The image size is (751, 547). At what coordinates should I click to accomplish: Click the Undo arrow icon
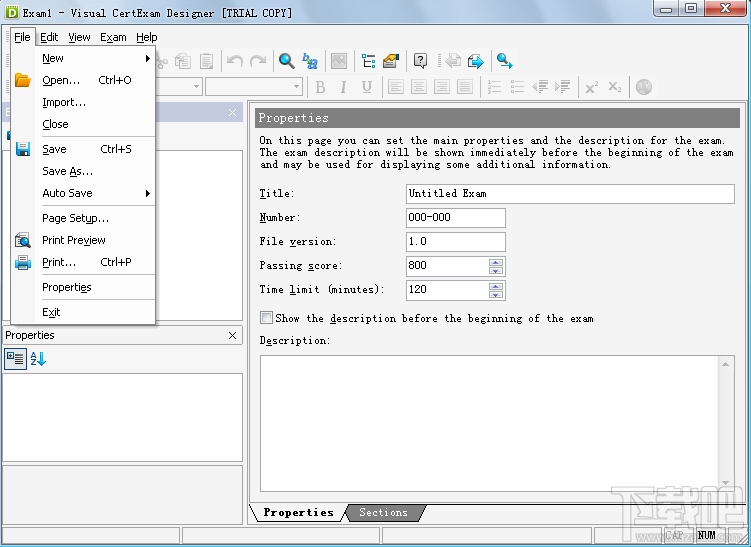pyautogui.click(x=235, y=61)
